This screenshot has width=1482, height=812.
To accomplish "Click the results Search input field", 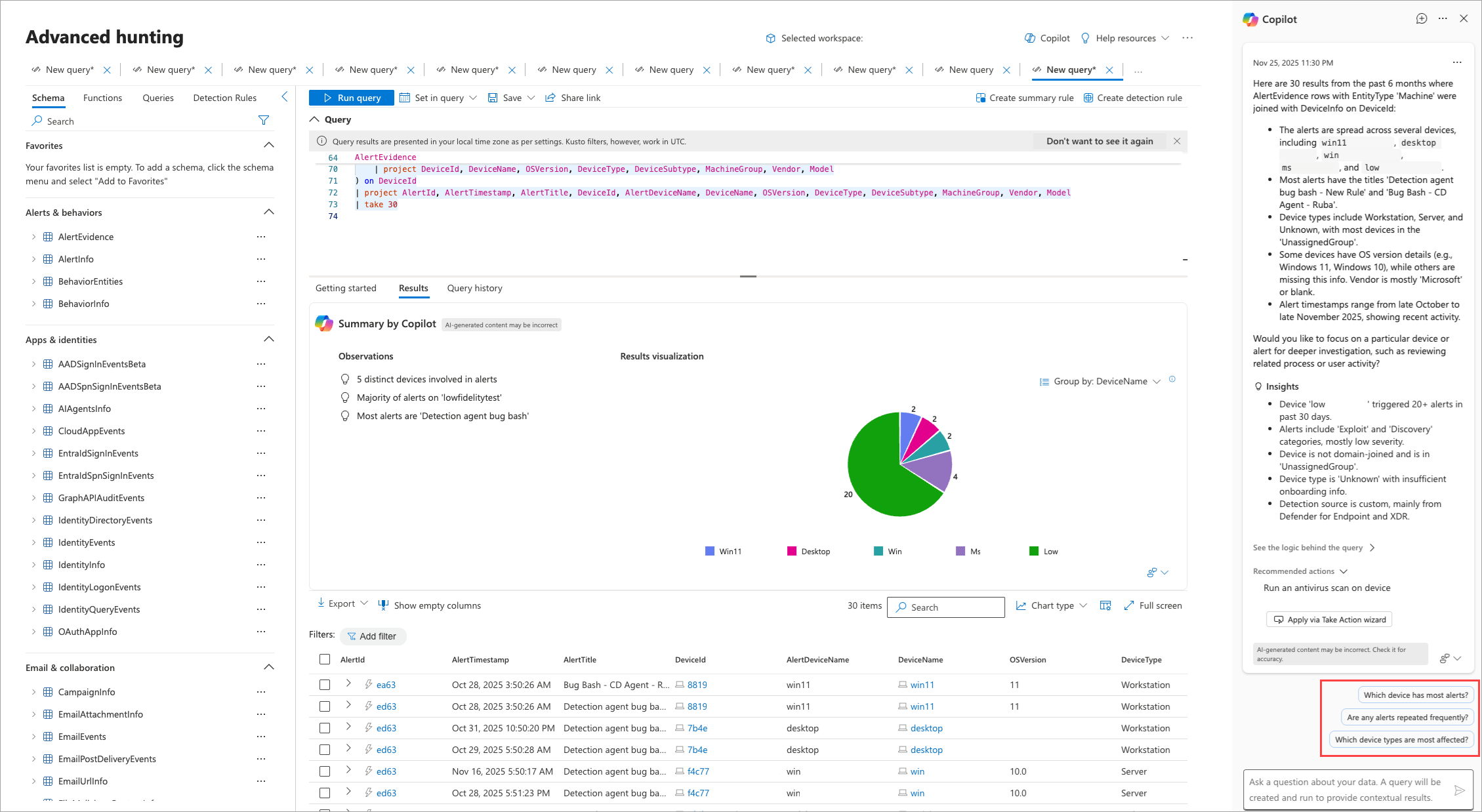I will pos(951,607).
